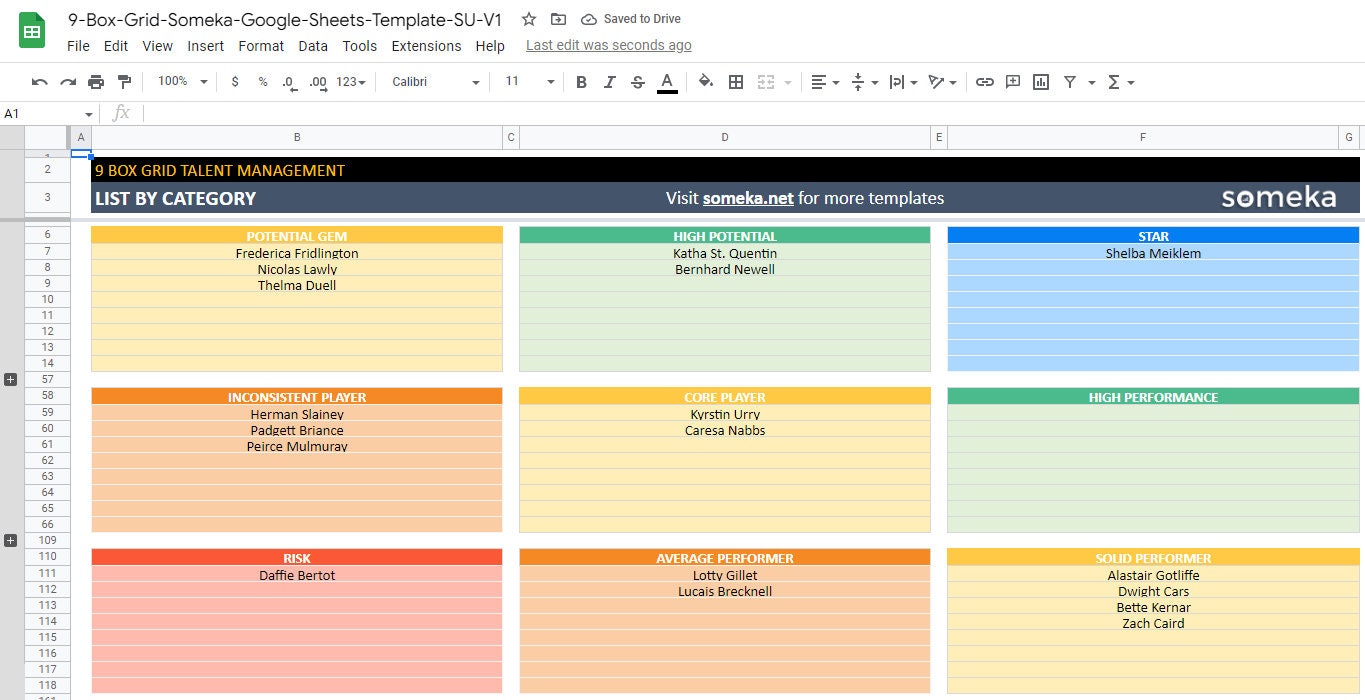Image resolution: width=1365 pixels, height=700 pixels.
Task: Open the text color picker
Action: (x=667, y=81)
